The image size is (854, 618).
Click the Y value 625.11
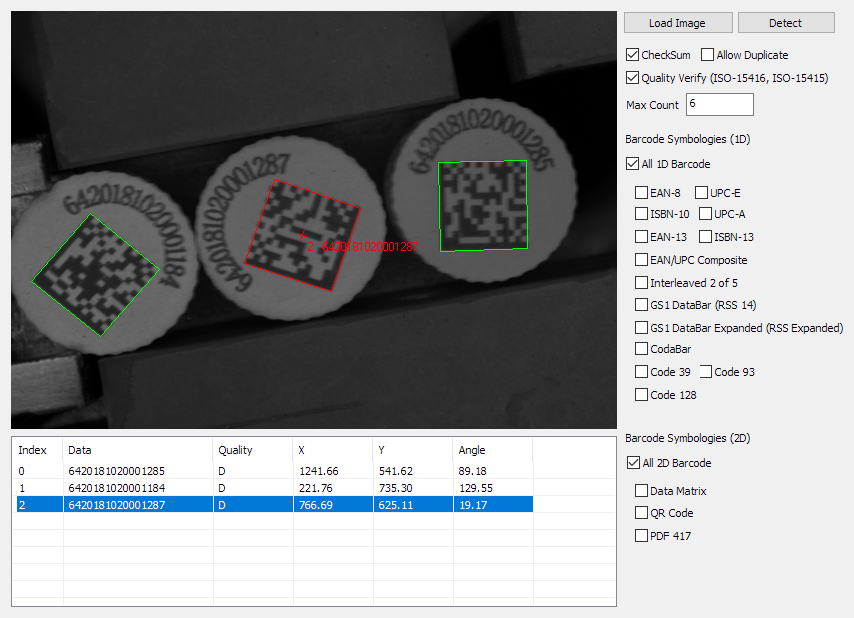point(396,505)
